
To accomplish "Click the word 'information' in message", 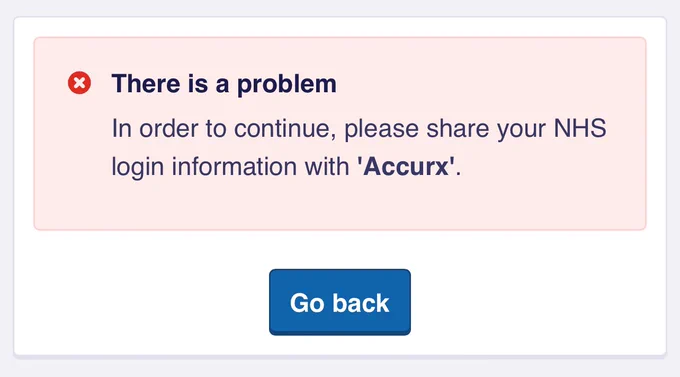I will point(234,167).
